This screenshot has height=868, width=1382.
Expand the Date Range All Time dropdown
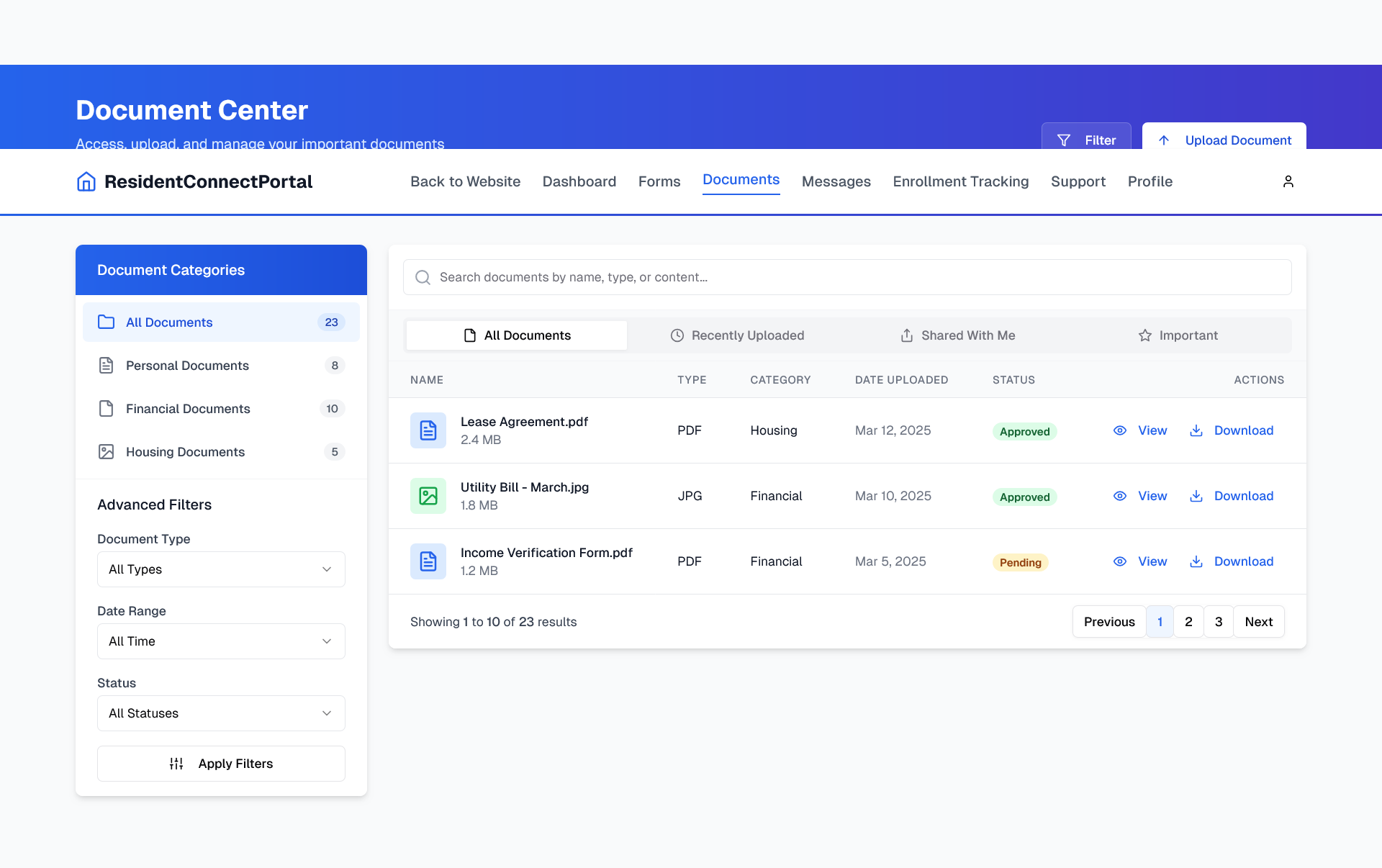click(221, 641)
